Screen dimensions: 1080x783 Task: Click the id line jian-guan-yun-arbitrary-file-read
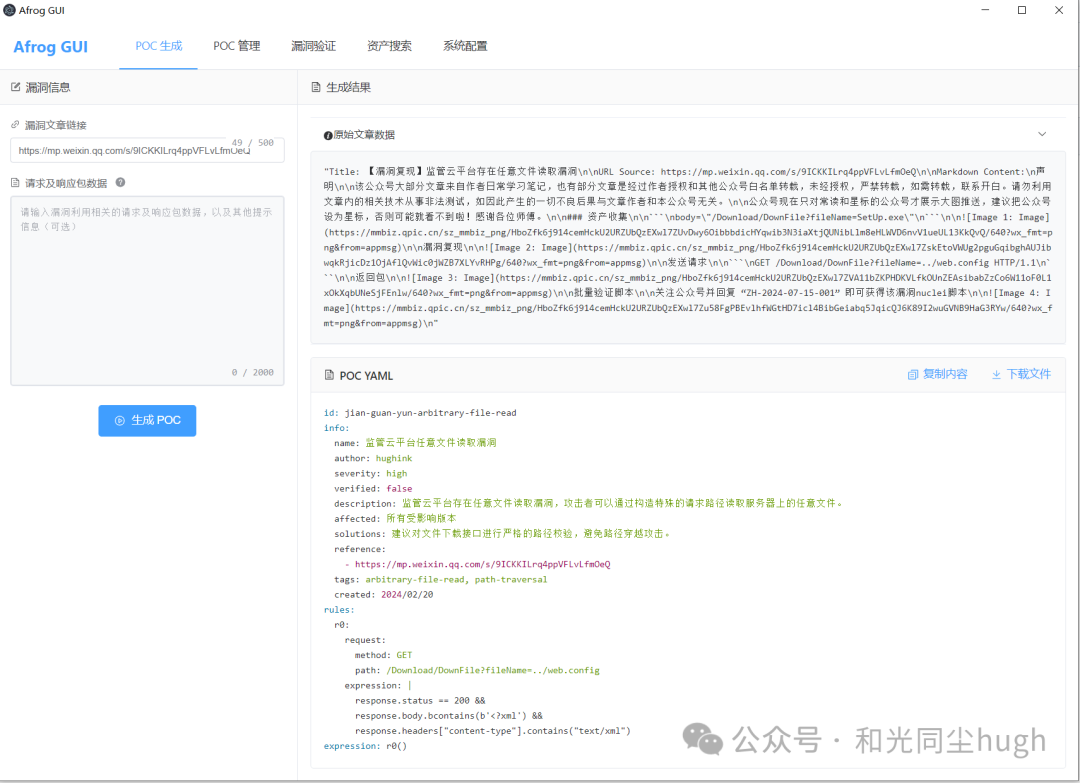point(420,413)
